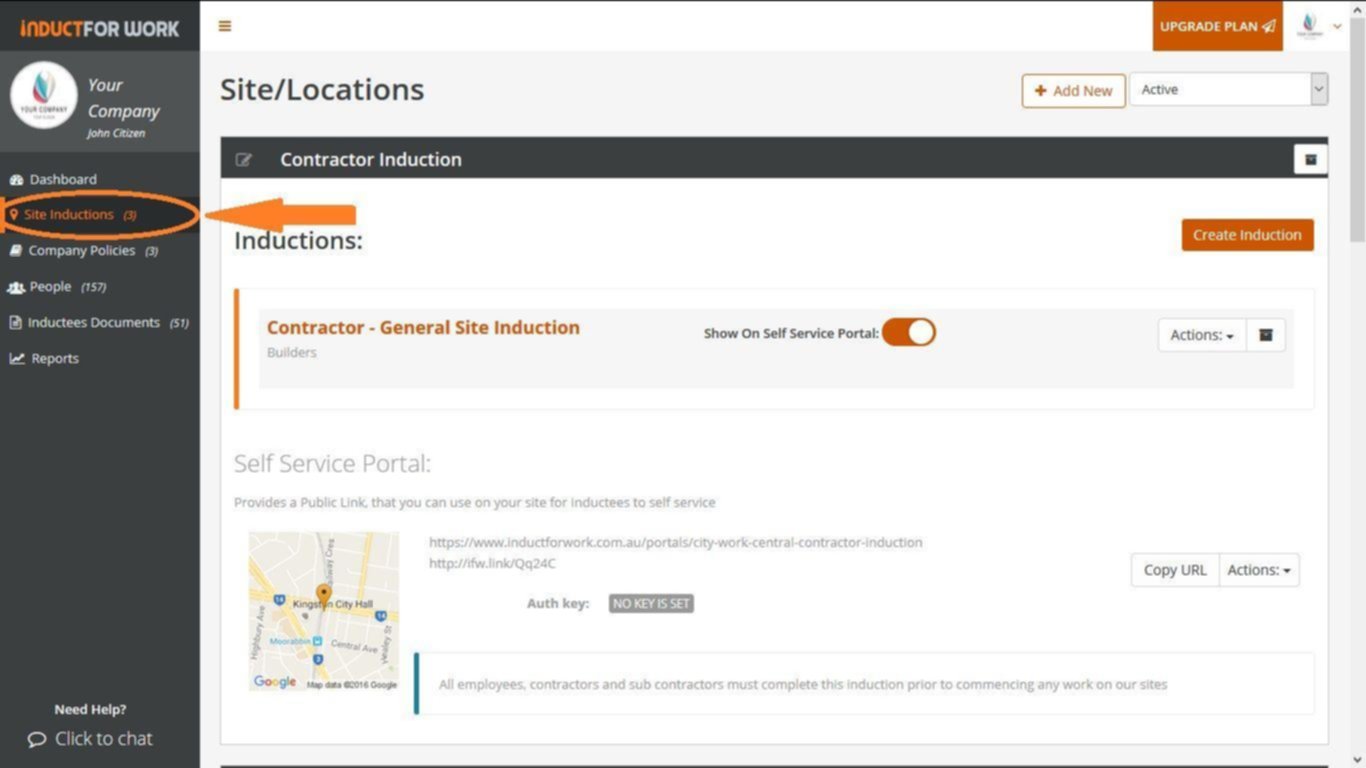This screenshot has width=1366, height=768.
Task: Open the user account avatar in top bar
Action: [x=1309, y=26]
